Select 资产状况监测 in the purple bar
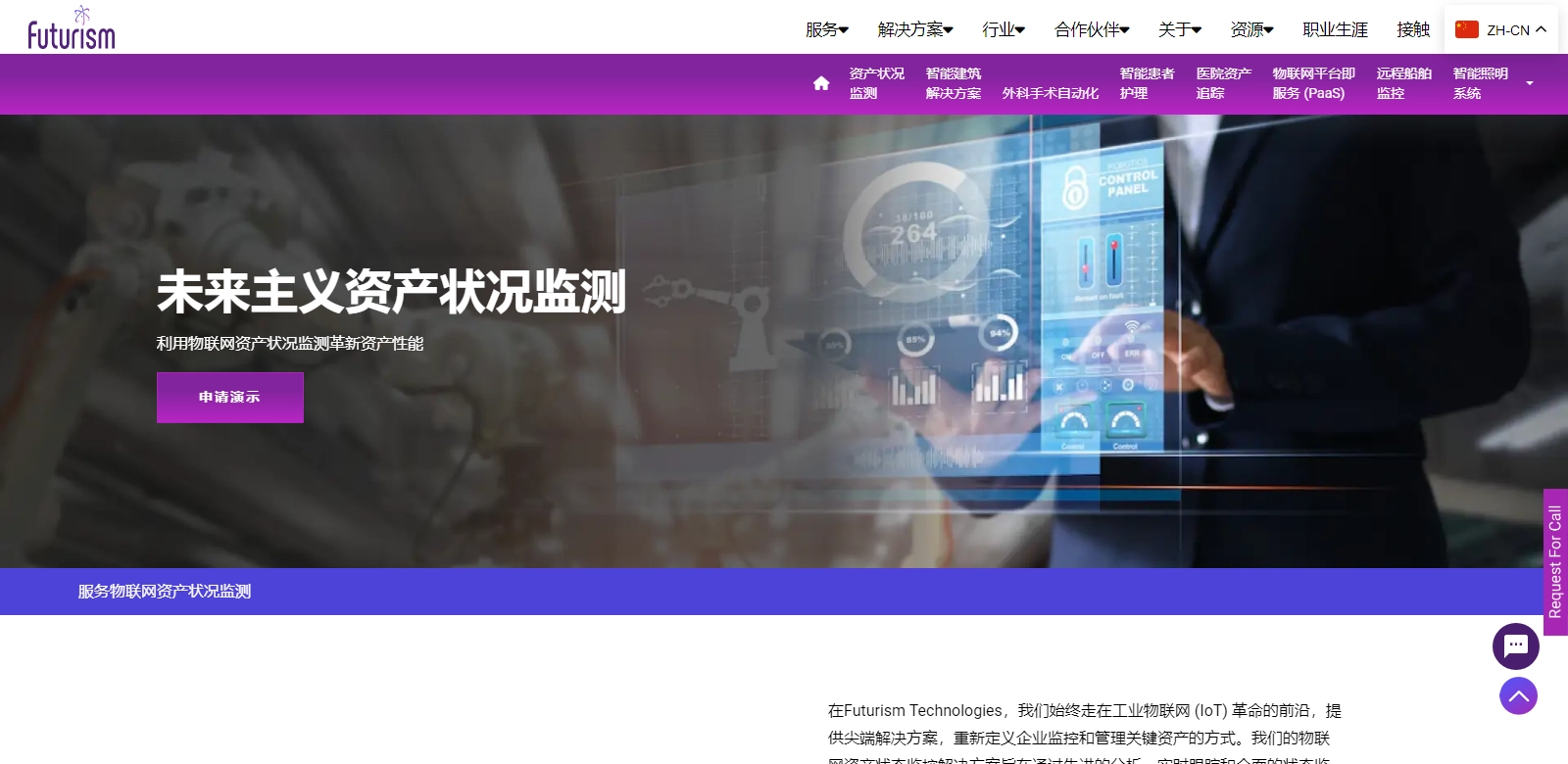 tap(876, 83)
